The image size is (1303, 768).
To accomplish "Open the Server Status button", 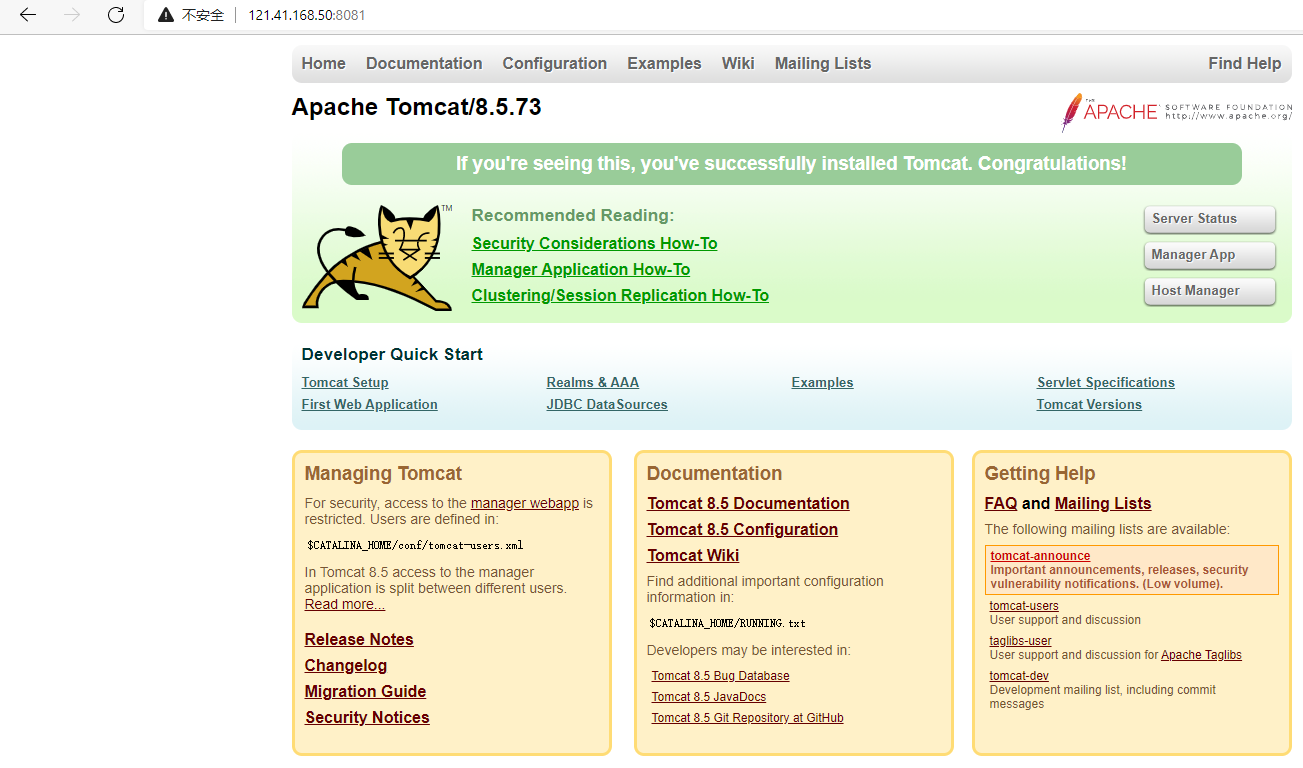I will point(1210,219).
